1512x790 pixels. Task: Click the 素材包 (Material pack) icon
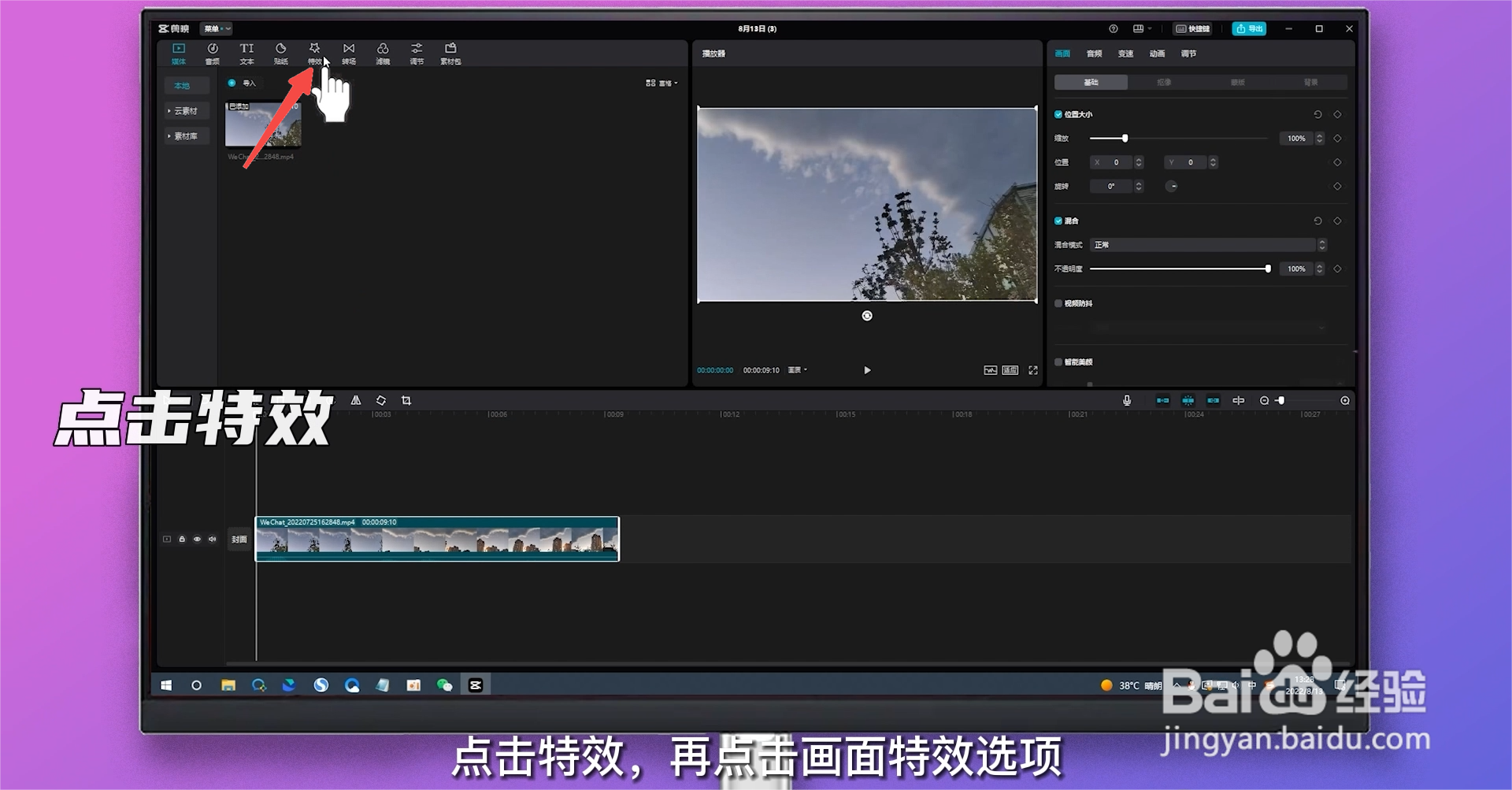[450, 53]
